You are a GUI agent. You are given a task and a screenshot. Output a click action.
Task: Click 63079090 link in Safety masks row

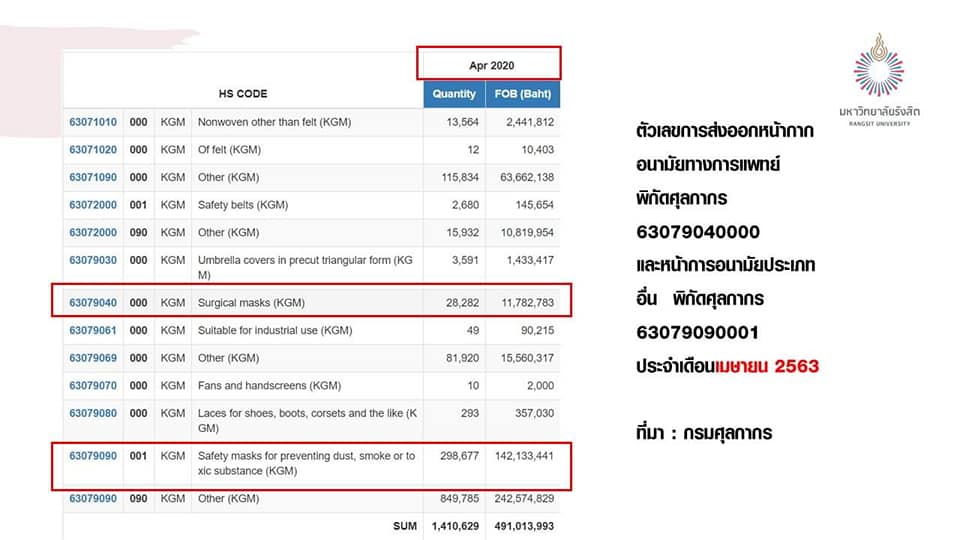pyautogui.click(x=93, y=456)
